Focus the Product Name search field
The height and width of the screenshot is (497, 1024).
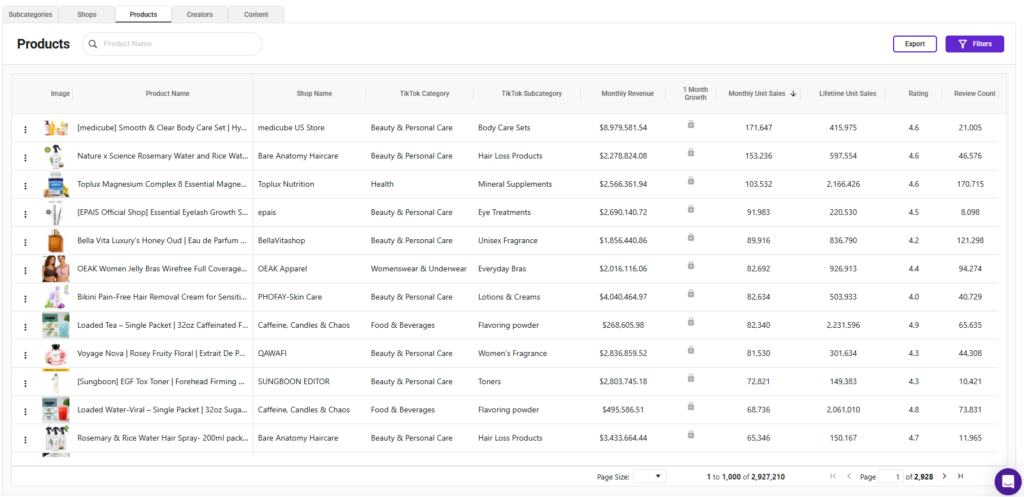[172, 44]
